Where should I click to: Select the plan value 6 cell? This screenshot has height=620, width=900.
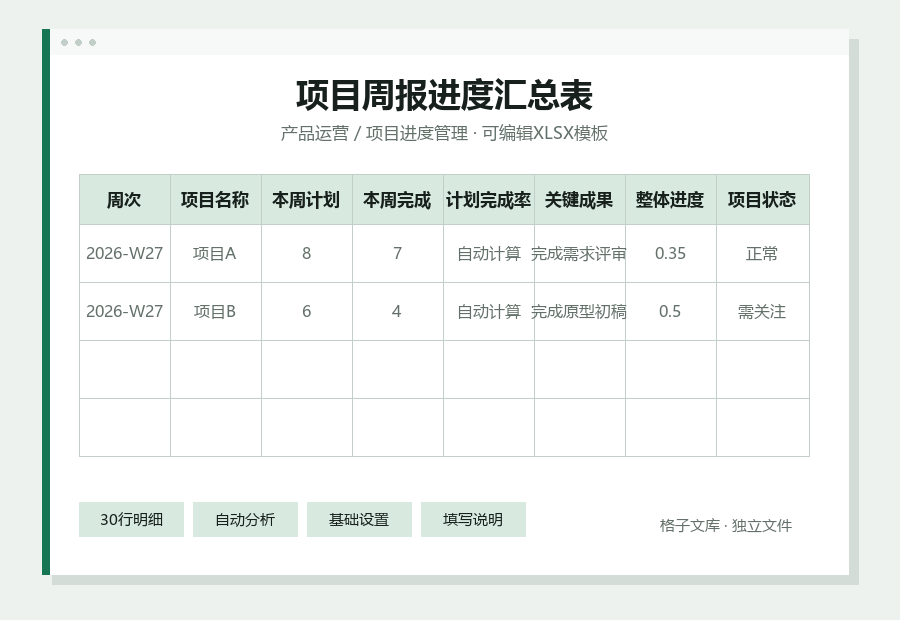coord(307,312)
